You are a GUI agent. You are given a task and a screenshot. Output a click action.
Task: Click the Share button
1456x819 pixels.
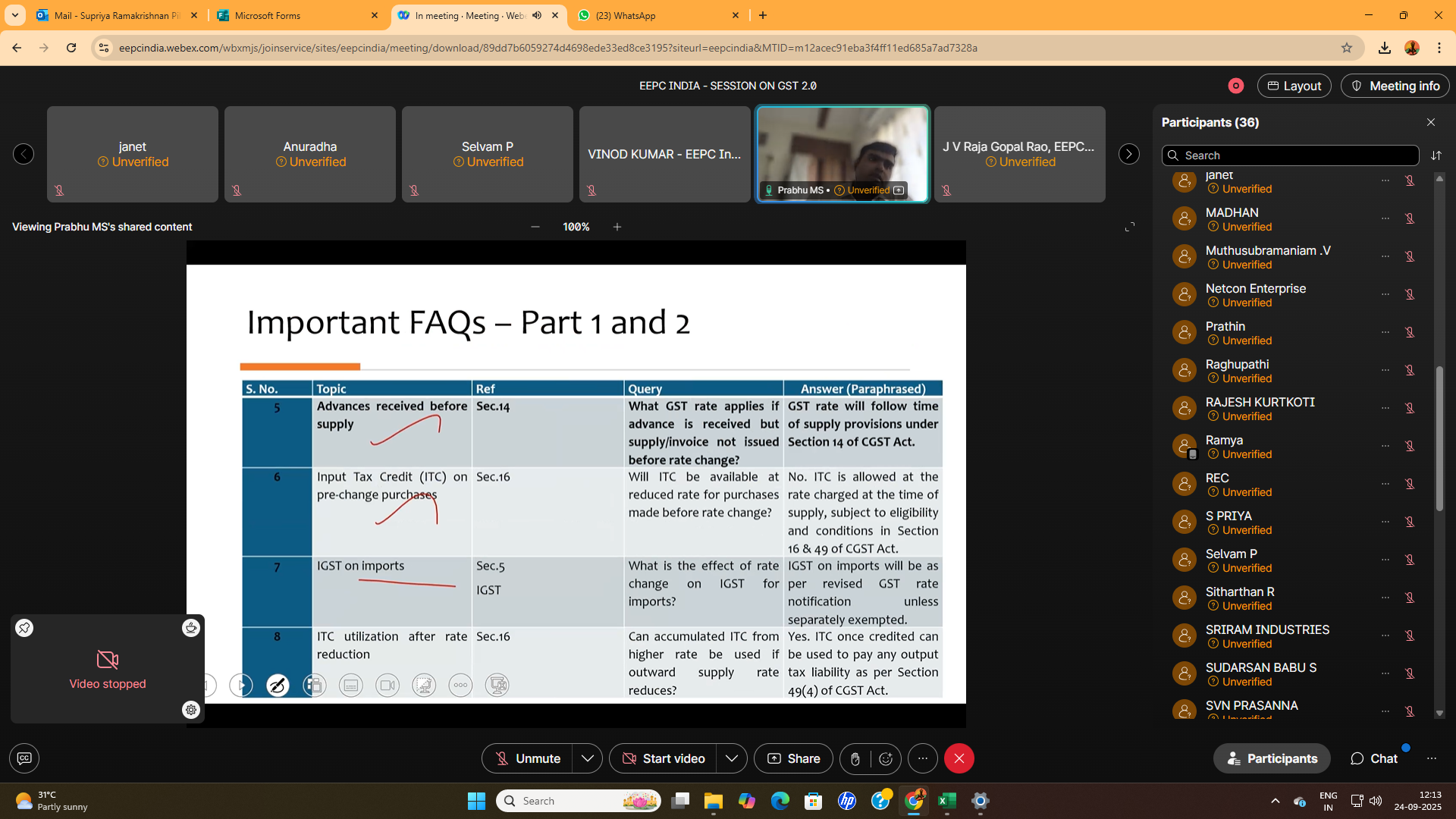(793, 758)
